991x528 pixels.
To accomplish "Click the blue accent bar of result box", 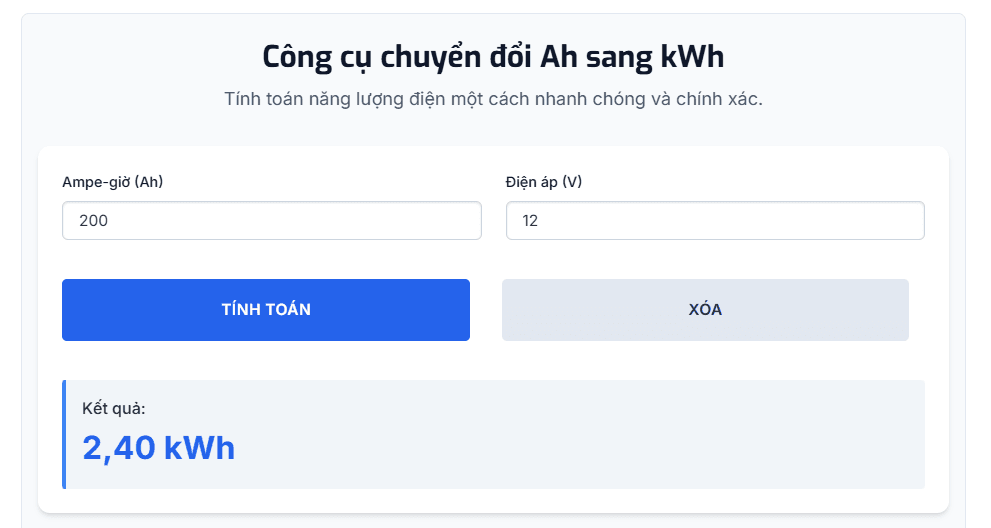I will [x=64, y=435].
